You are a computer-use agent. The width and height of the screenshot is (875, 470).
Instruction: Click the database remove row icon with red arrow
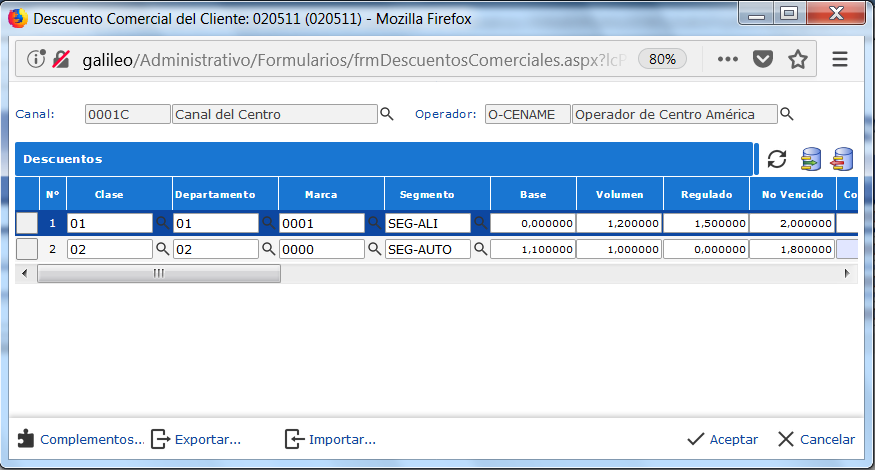pos(842,159)
